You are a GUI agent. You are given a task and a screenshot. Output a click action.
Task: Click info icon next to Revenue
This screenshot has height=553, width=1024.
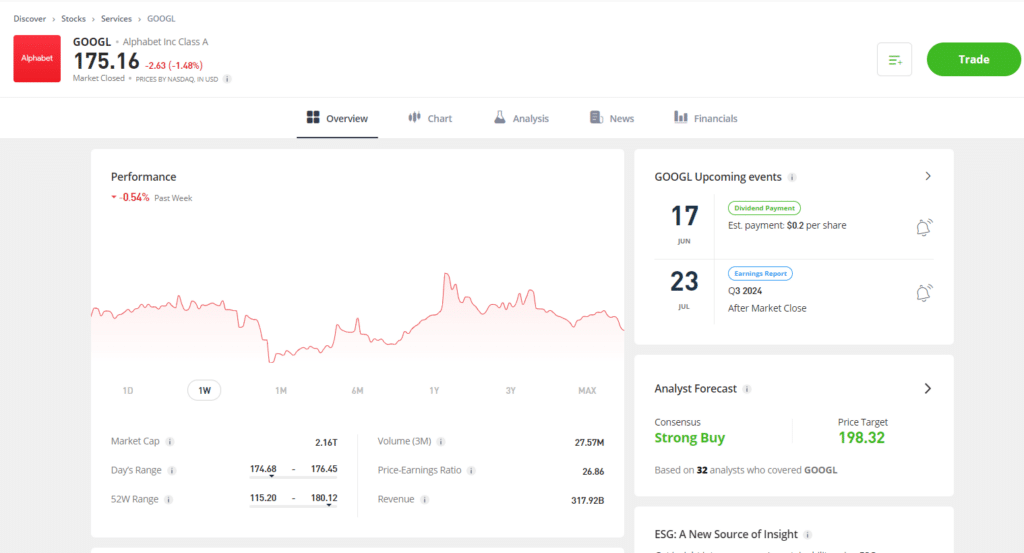(x=424, y=500)
